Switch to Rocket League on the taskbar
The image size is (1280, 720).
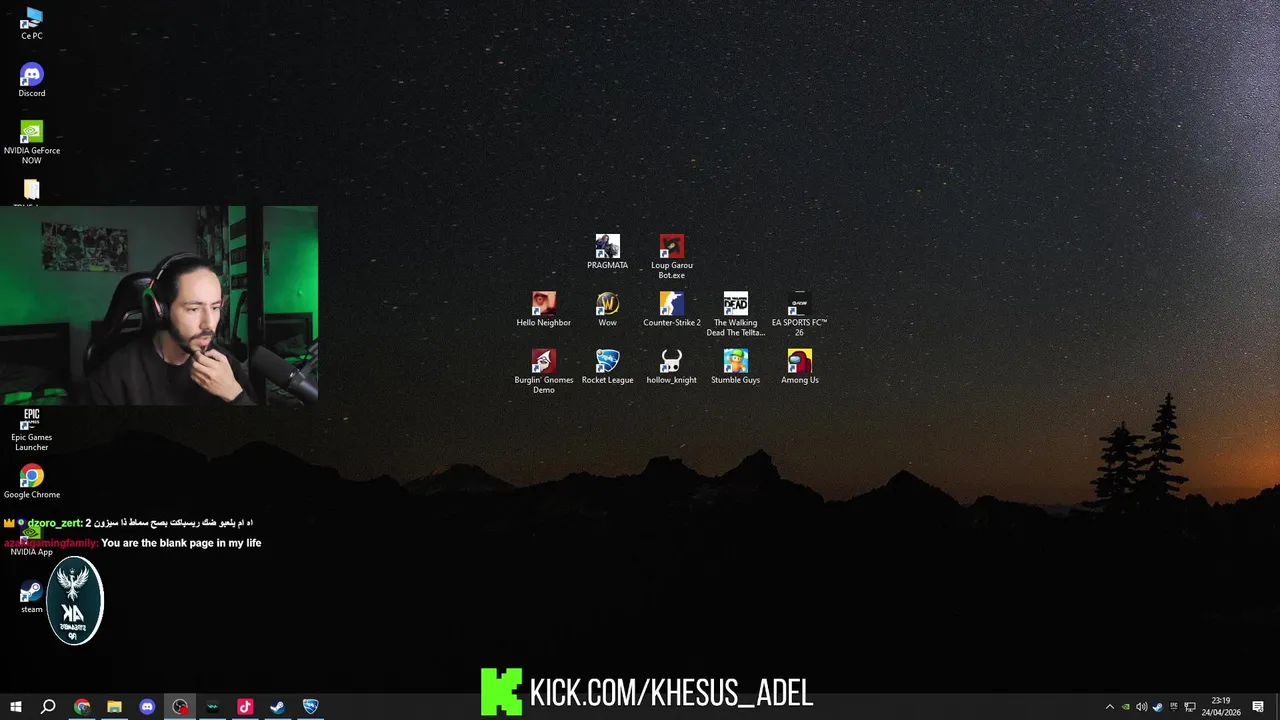310,707
